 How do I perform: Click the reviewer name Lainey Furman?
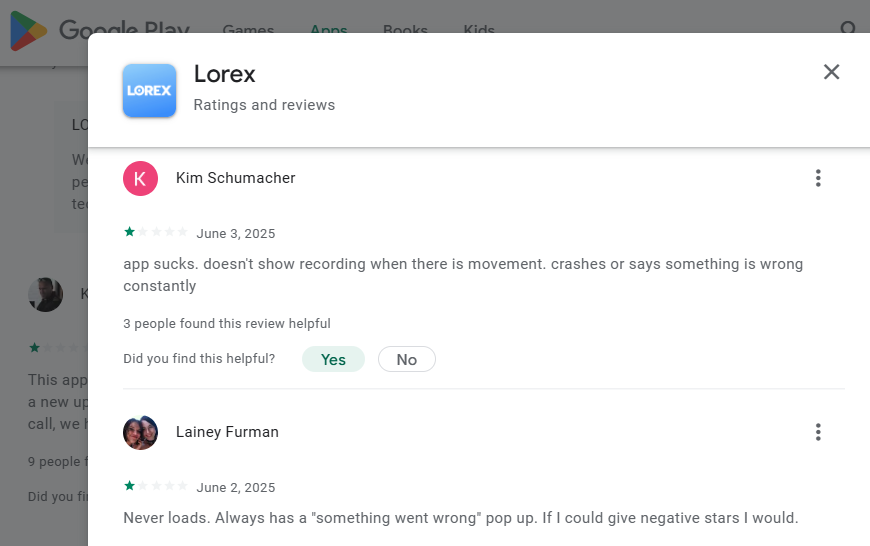(x=227, y=432)
